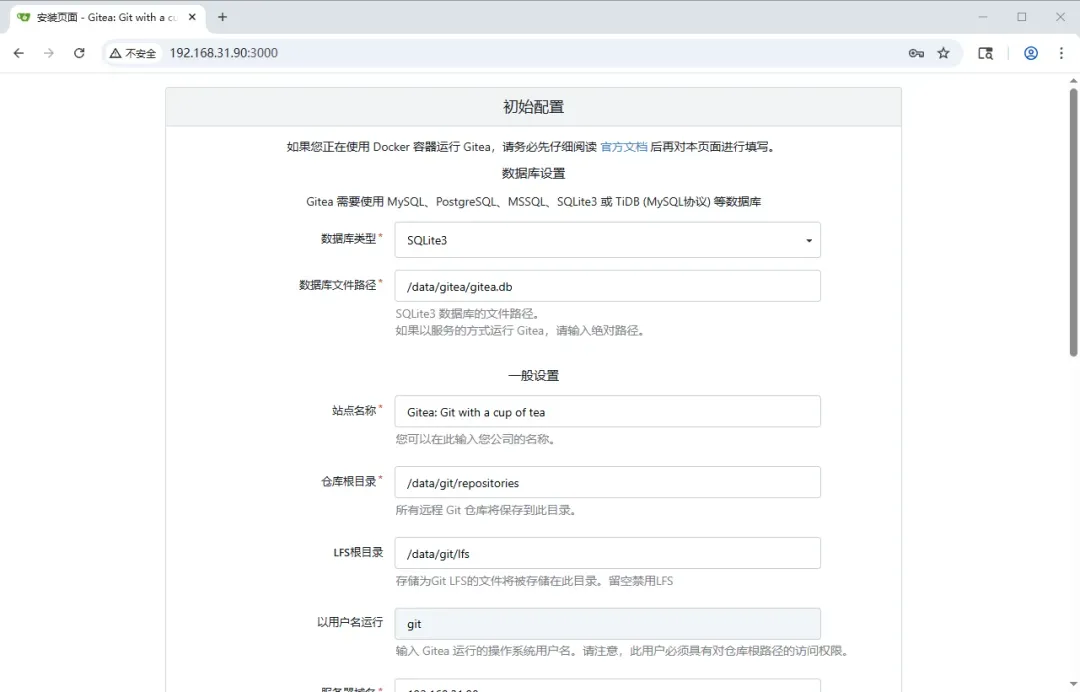The image size is (1080, 692).
Task: Click the LFS根目录 label
Action: [x=358, y=552]
